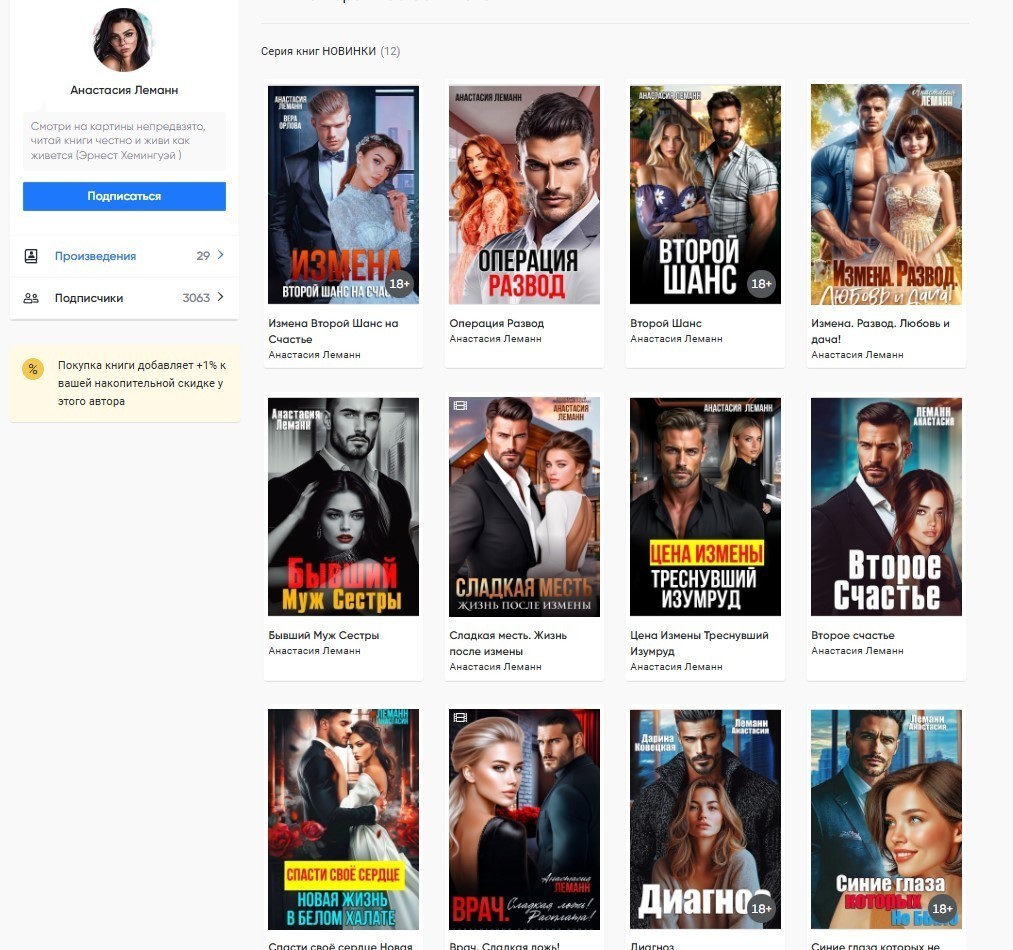This screenshot has height=950, width=1013.
Task: Click 18+ badge on Второй Шанс cover
Action: [x=761, y=284]
